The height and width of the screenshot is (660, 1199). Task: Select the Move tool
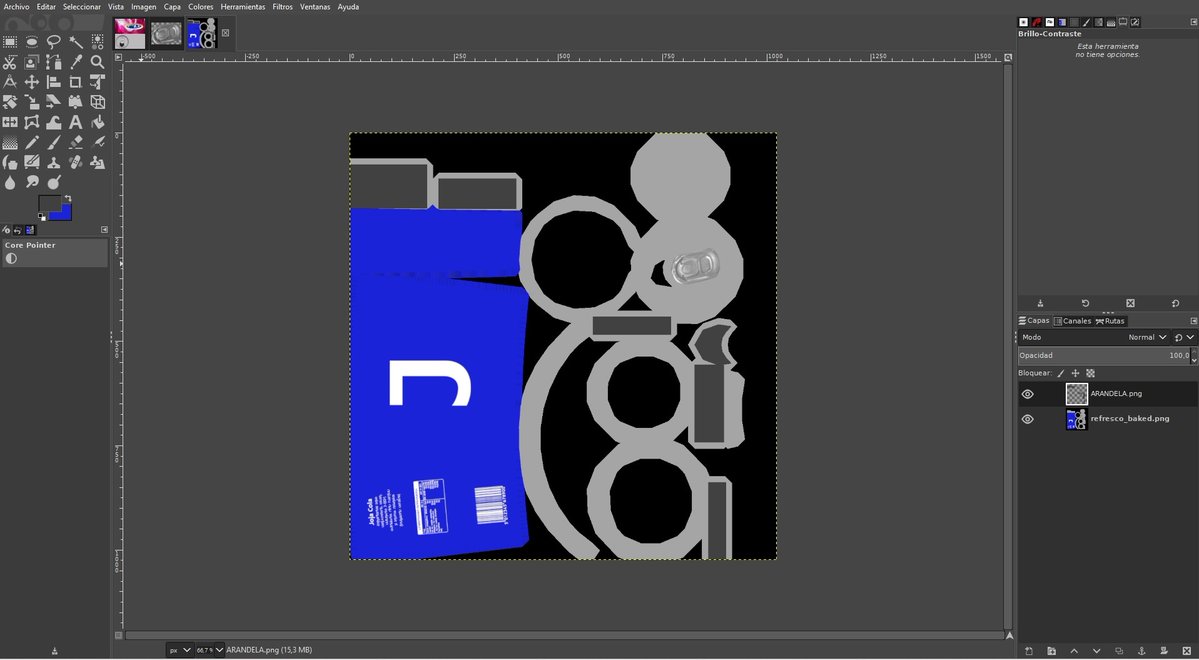pyautogui.click(x=31, y=82)
